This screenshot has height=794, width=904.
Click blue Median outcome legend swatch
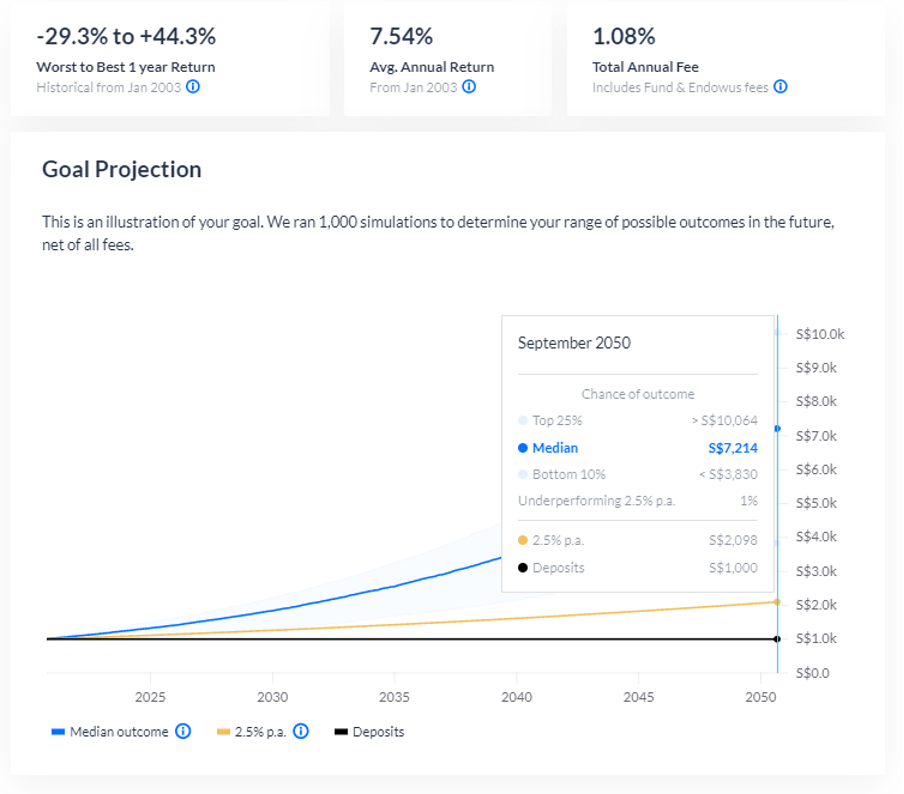pyautogui.click(x=58, y=732)
